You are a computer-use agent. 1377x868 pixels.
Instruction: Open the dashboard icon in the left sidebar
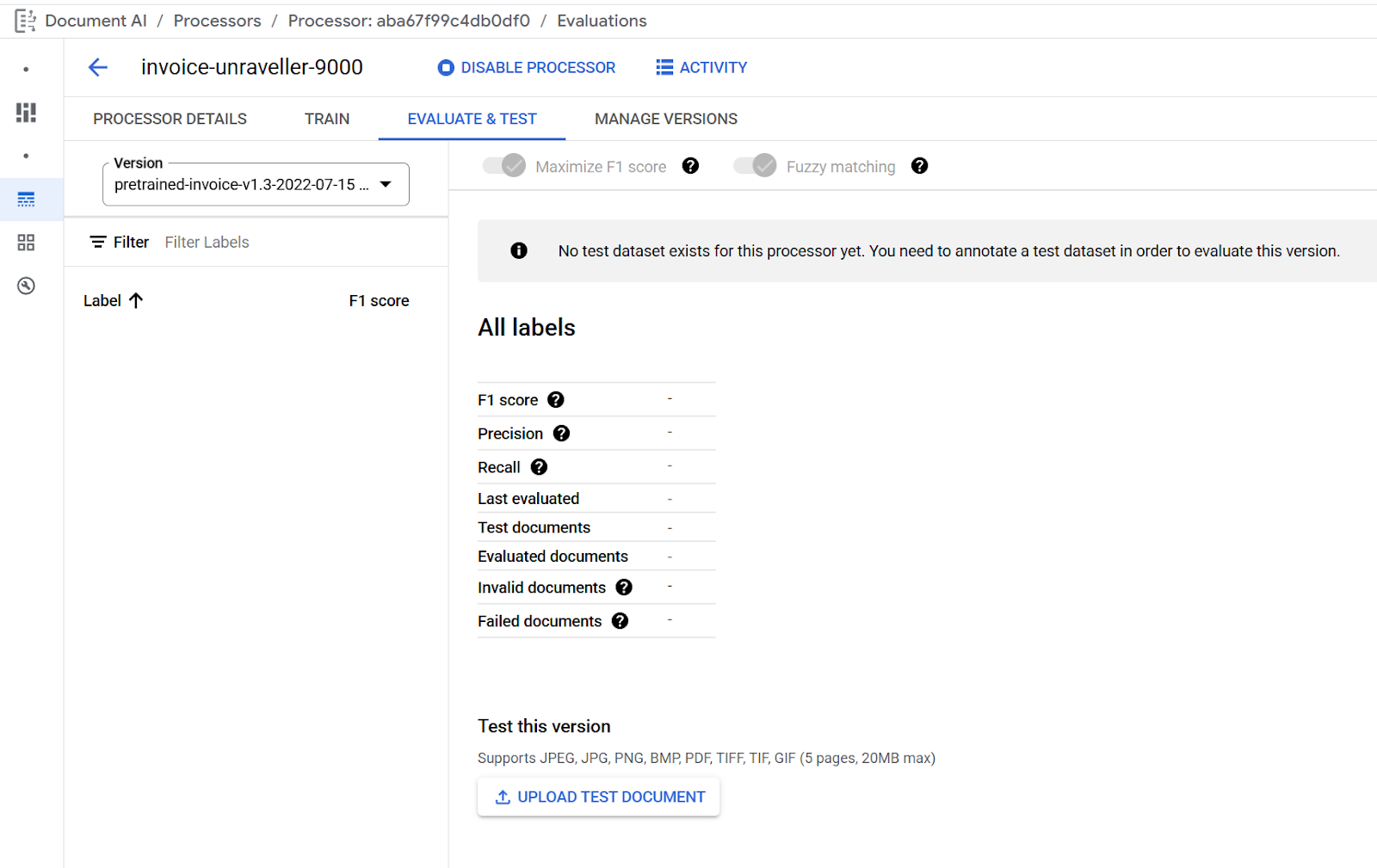click(x=26, y=112)
